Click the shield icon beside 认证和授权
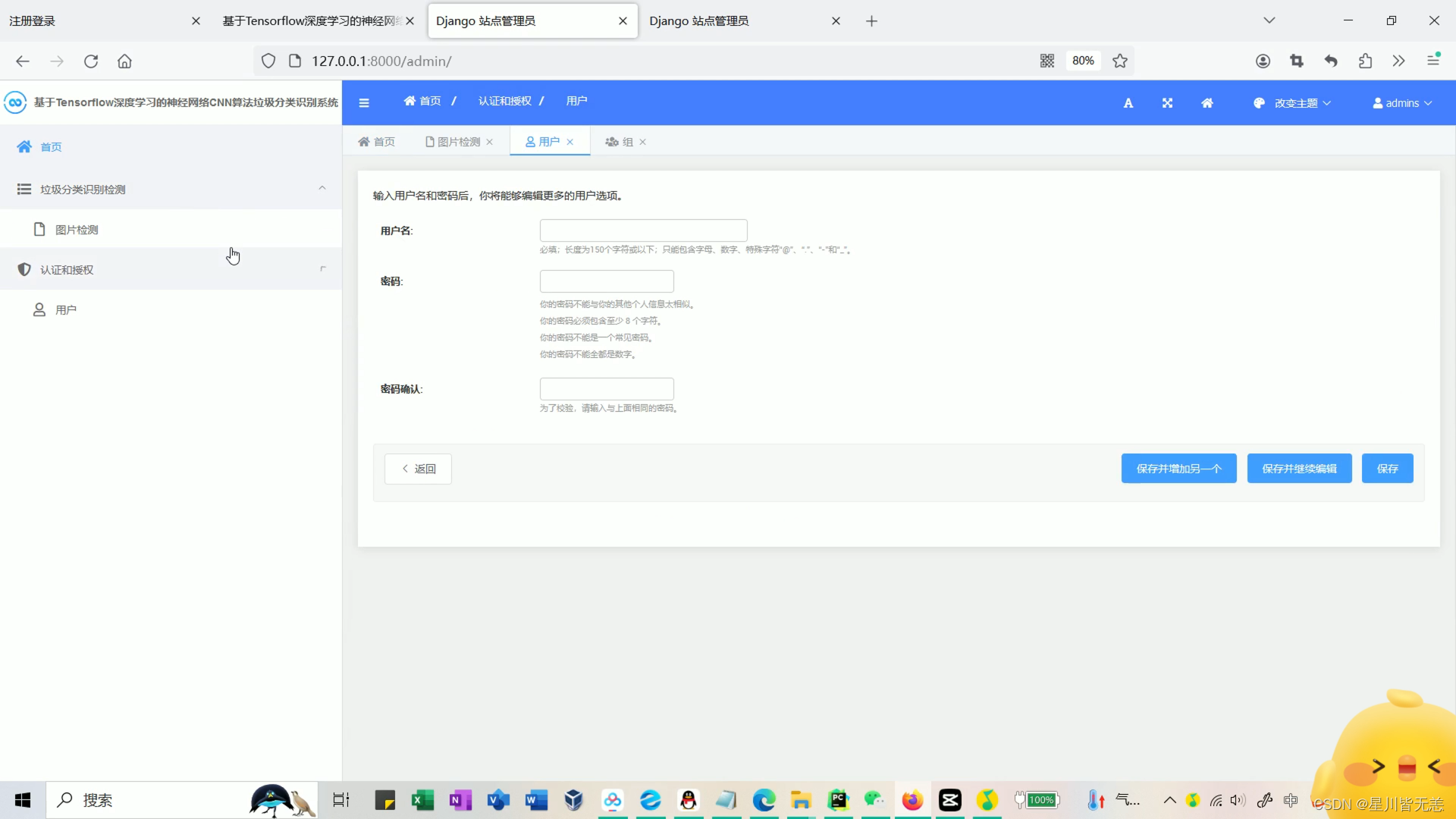The height and width of the screenshot is (819, 1456). [24, 270]
